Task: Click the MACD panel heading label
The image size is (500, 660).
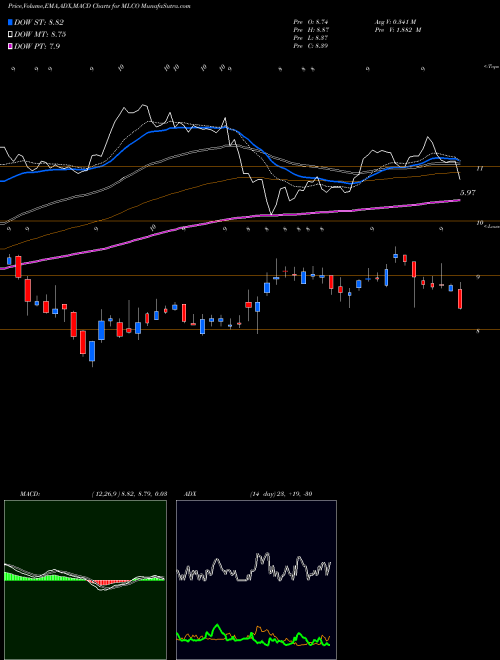Action: tap(30, 494)
